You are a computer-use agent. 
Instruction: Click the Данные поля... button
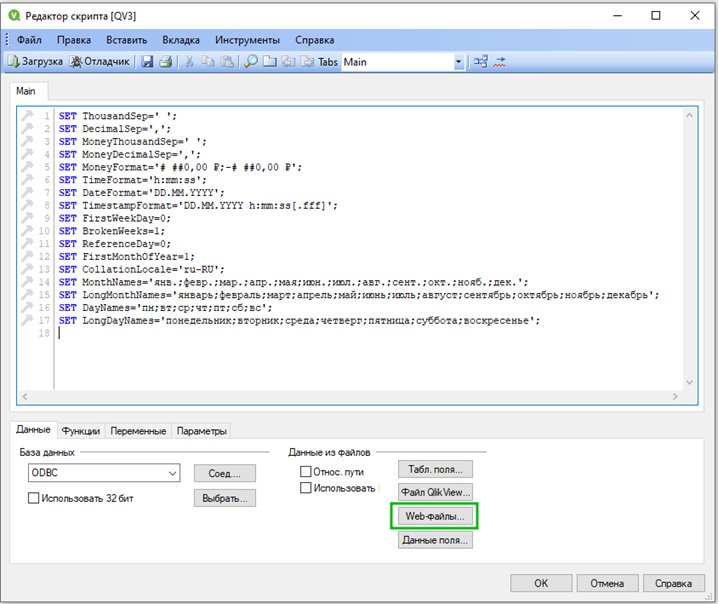(x=435, y=540)
